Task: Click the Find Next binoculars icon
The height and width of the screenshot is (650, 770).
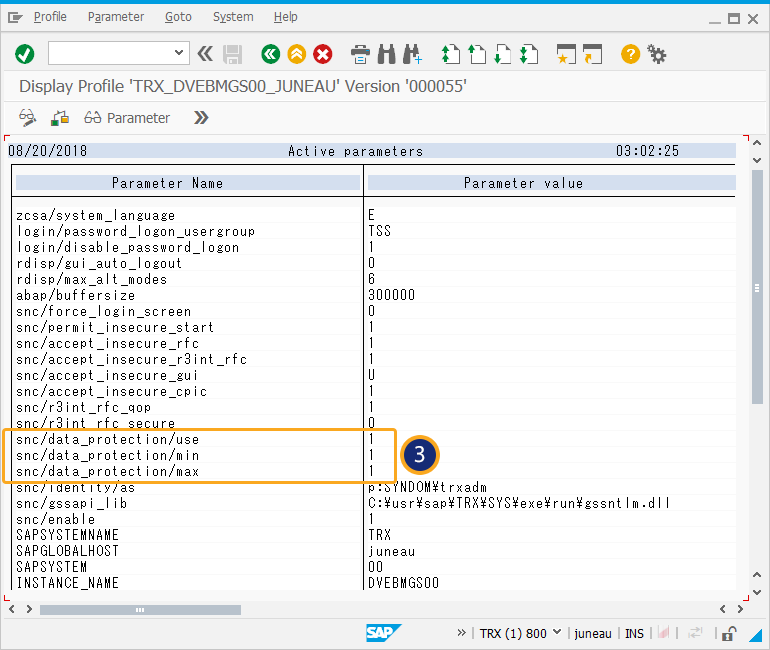Action: 412,54
